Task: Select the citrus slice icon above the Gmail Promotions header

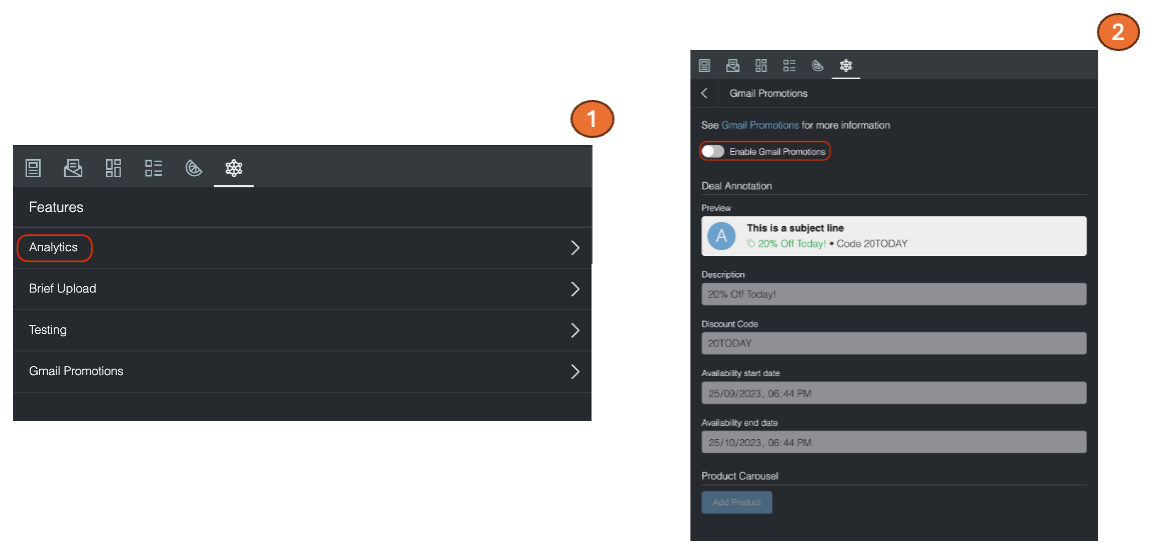Action: click(818, 66)
